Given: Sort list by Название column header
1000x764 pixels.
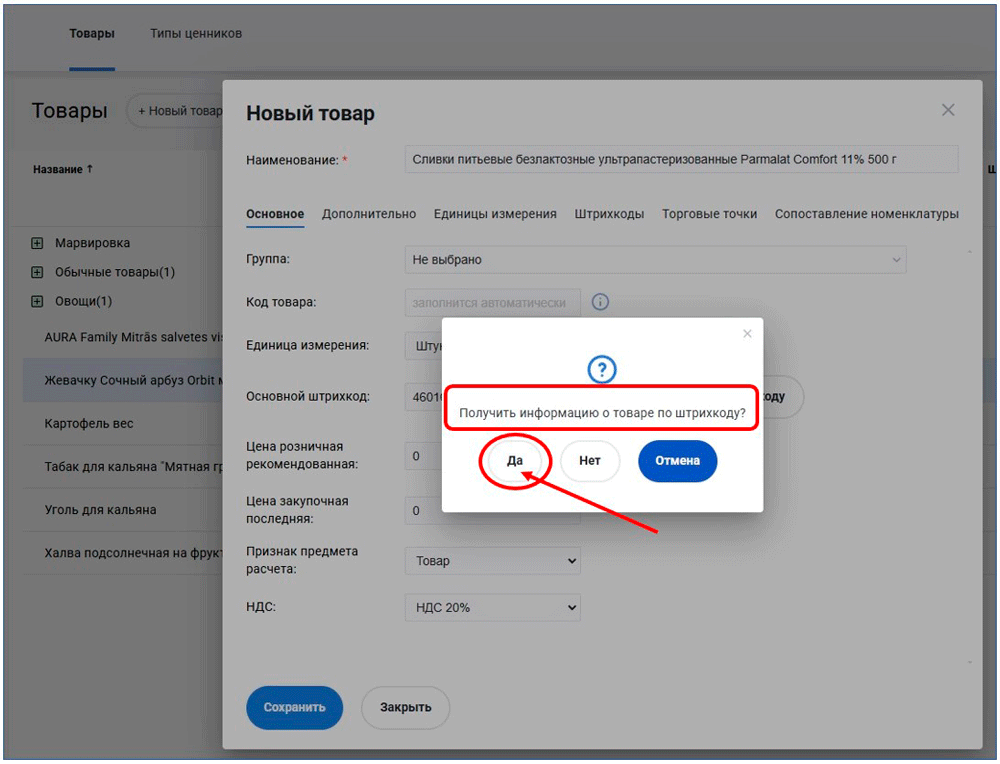Looking at the screenshot, I should coord(62,170).
